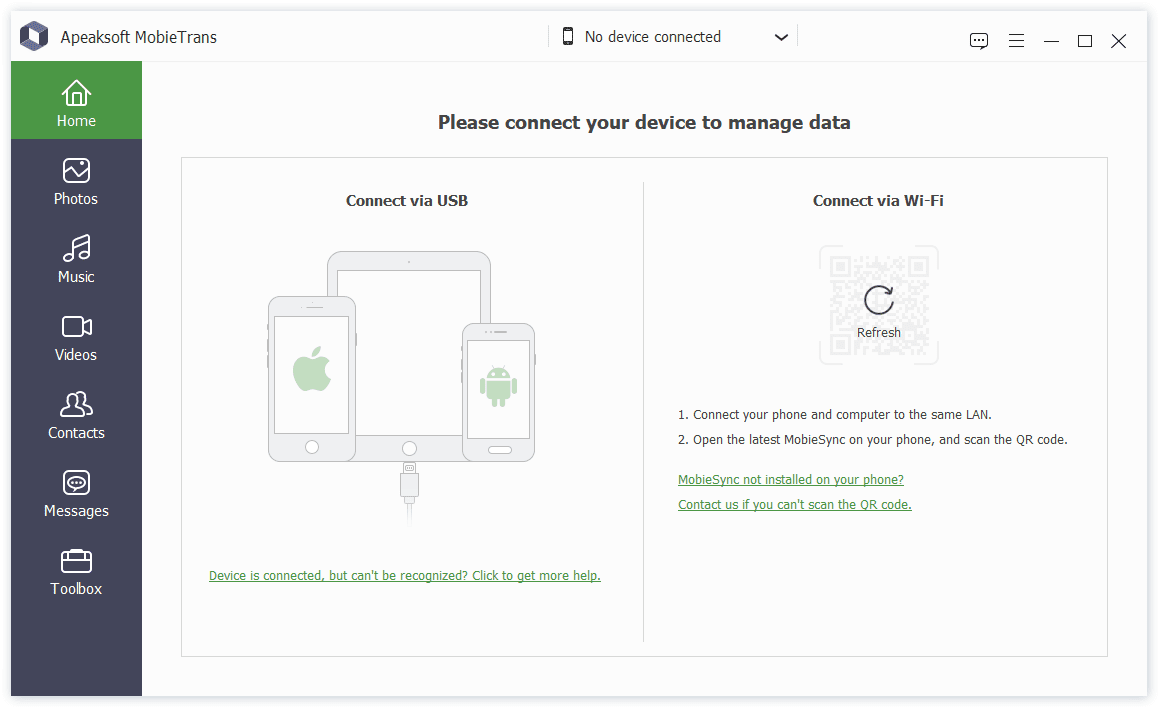
Task: Open the Contacts section
Action: pos(76,416)
